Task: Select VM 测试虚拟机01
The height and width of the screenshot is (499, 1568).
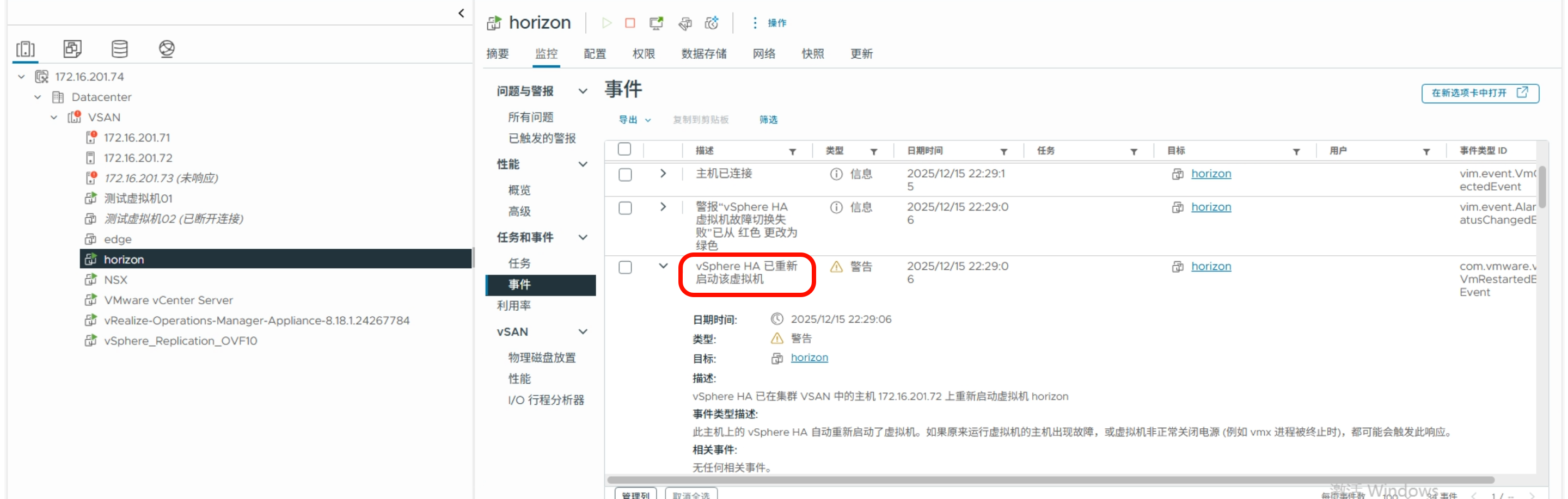Action: [138, 199]
